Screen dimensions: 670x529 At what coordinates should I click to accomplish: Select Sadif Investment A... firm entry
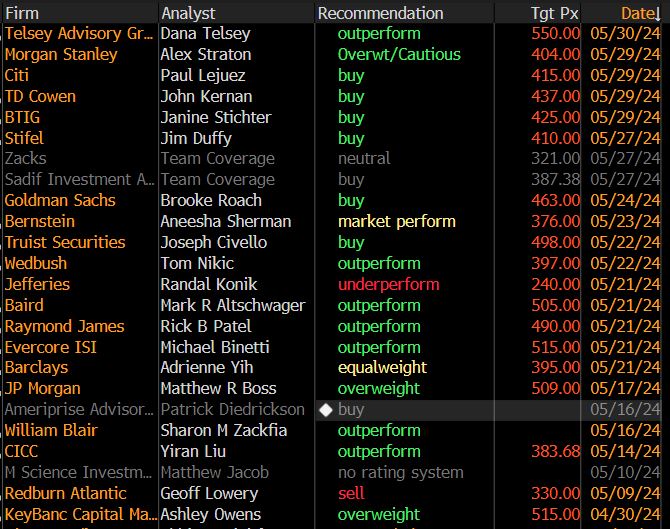79,179
